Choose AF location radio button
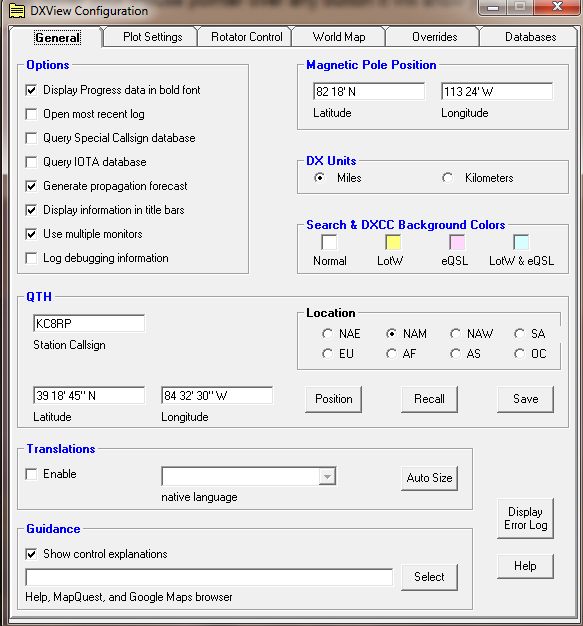The height and width of the screenshot is (626, 583). (x=391, y=353)
